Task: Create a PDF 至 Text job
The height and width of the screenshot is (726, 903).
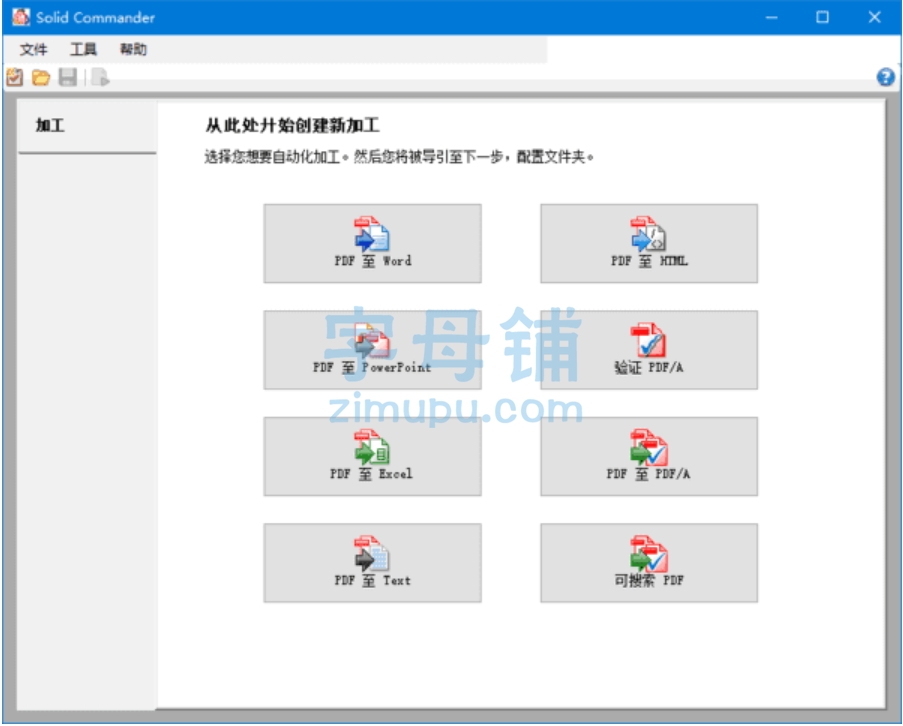Action: click(373, 563)
